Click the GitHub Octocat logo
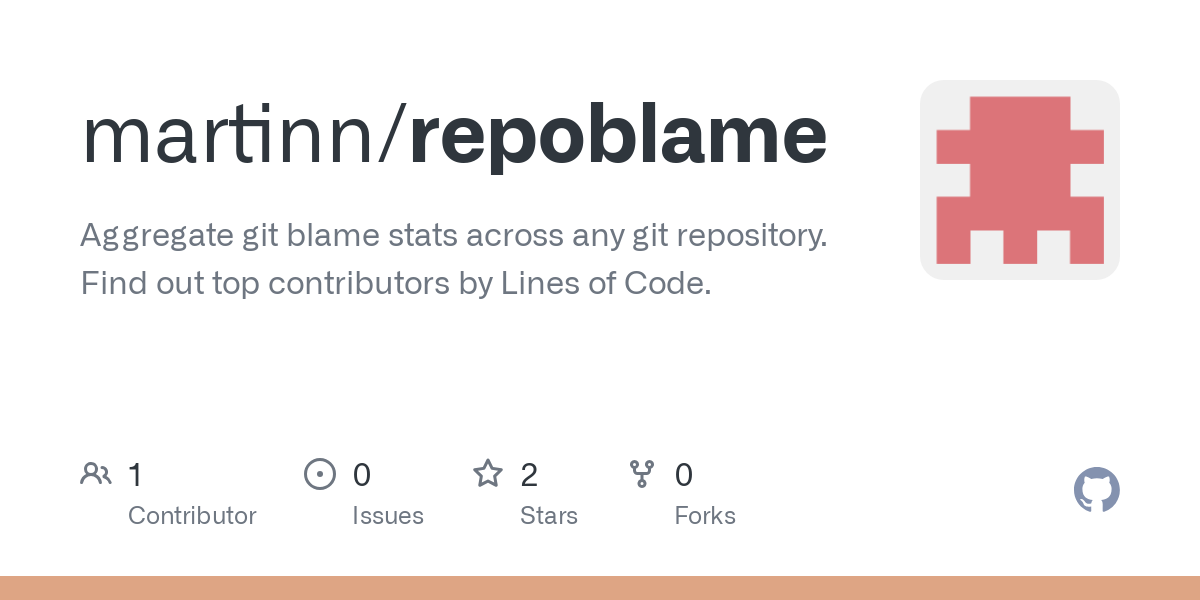Viewport: 1200px width, 600px height. click(x=1096, y=490)
